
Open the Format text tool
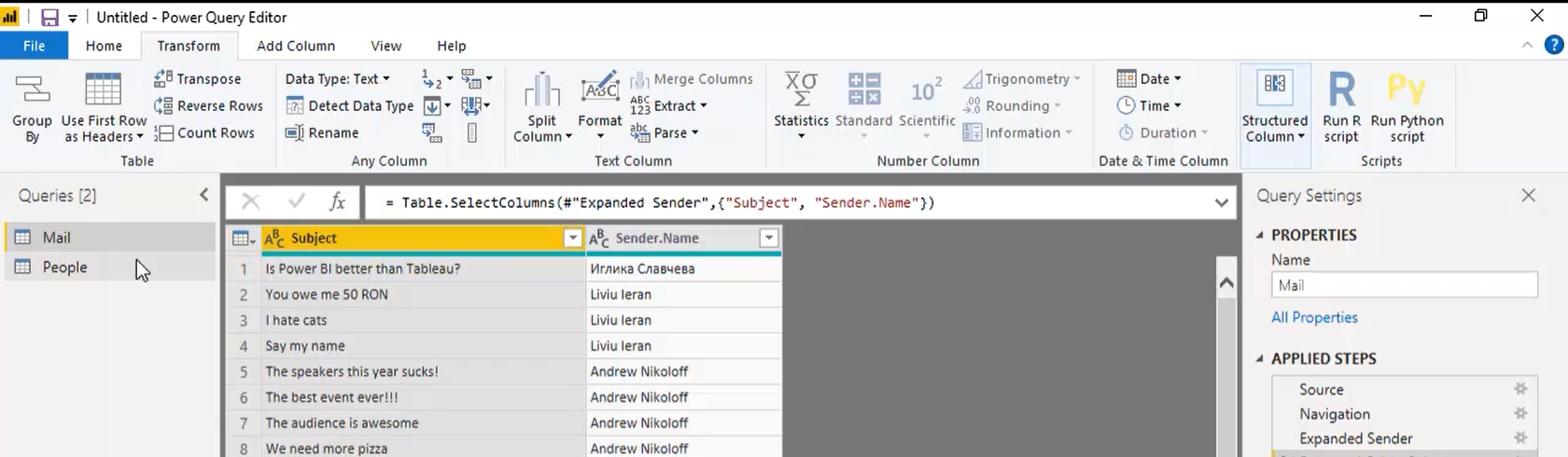pos(599,108)
